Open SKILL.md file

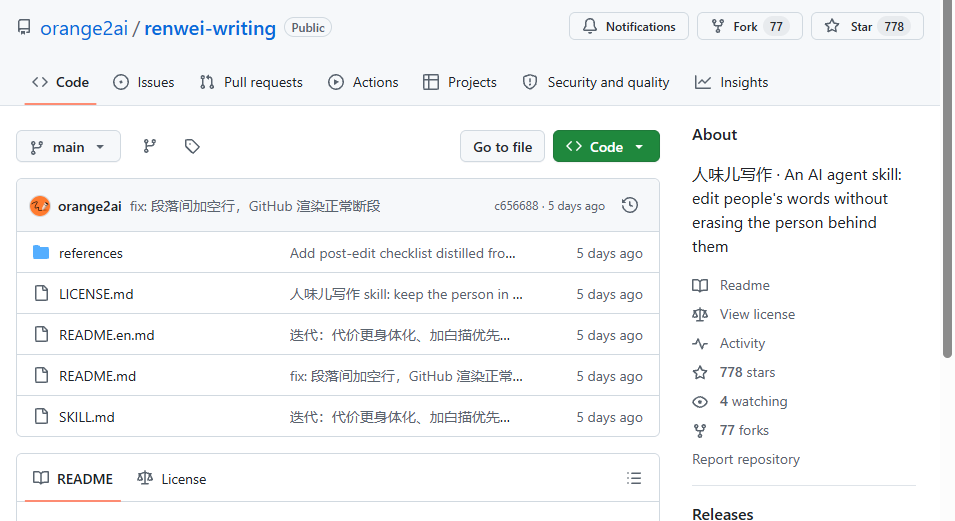point(86,417)
